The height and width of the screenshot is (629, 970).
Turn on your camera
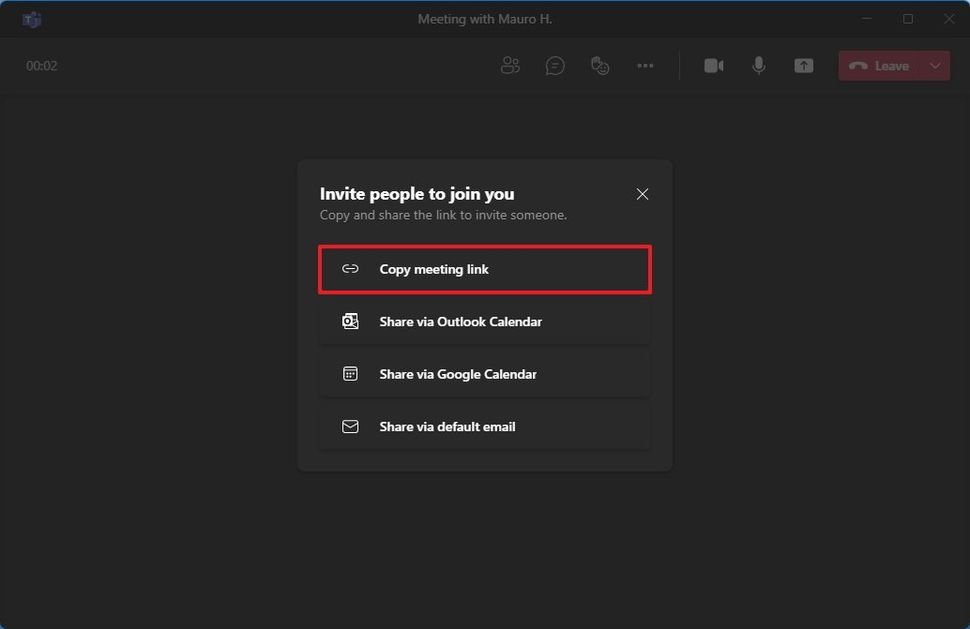coord(714,65)
